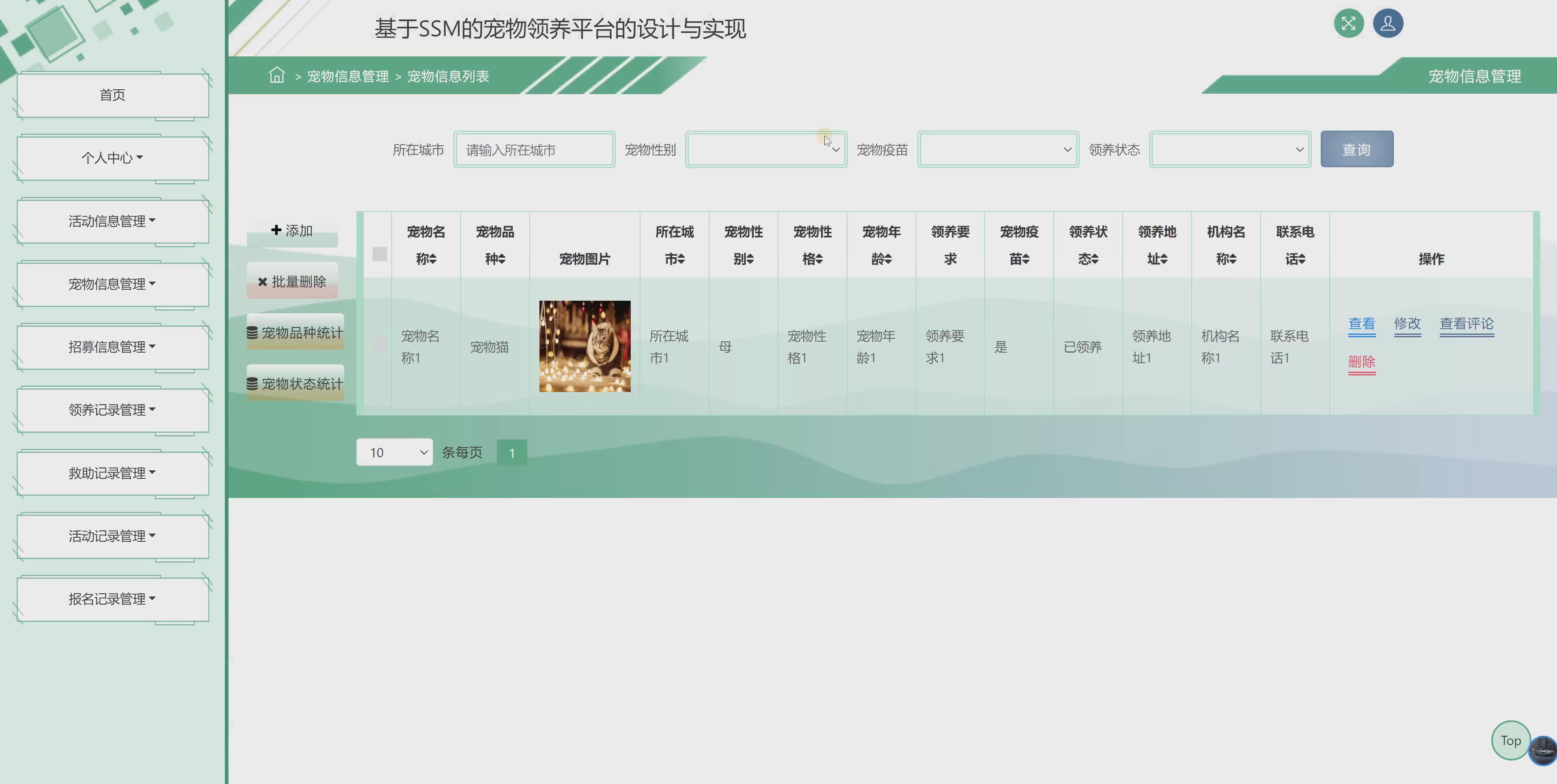Image resolution: width=1557 pixels, height=784 pixels.
Task: Expand 领养记录管理 in the sidebar
Action: point(112,410)
